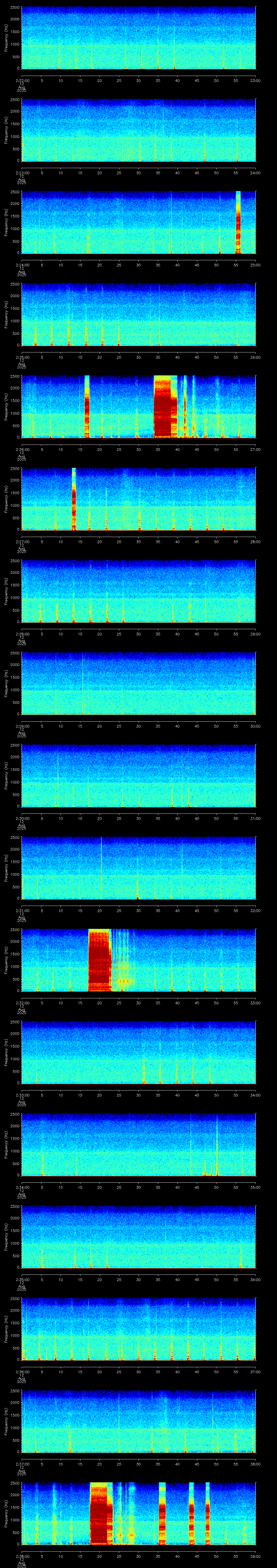The width and height of the screenshot is (277, 1568).
Task: Click the wide red burst in the 2:26:00 spectrogram
Action: tap(165, 407)
